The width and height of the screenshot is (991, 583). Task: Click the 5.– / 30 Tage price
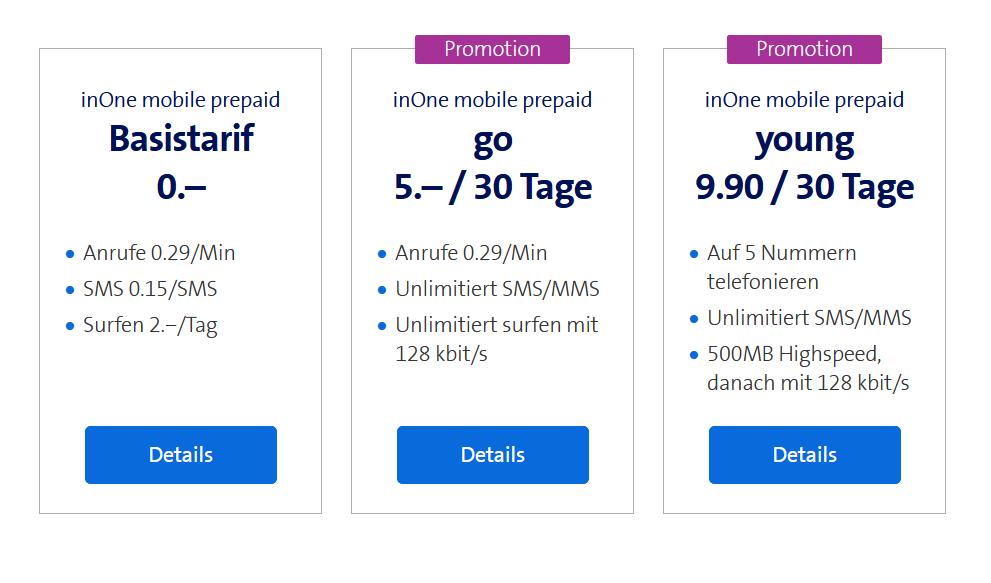coord(493,188)
